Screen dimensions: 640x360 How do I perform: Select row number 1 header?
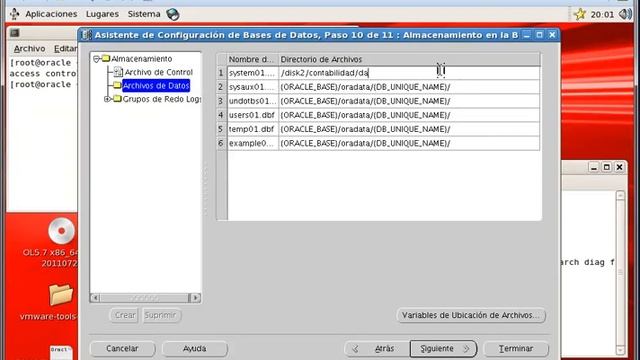click(x=221, y=73)
